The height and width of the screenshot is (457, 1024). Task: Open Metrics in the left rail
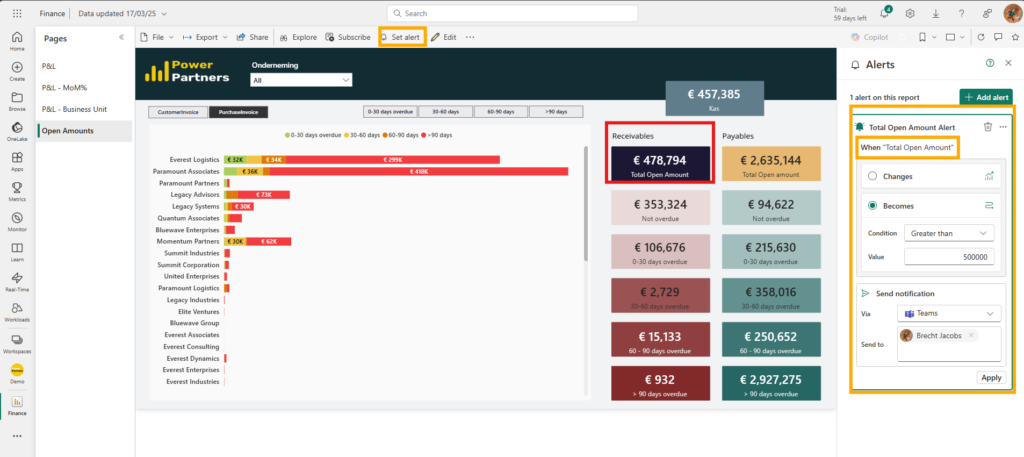[x=17, y=191]
